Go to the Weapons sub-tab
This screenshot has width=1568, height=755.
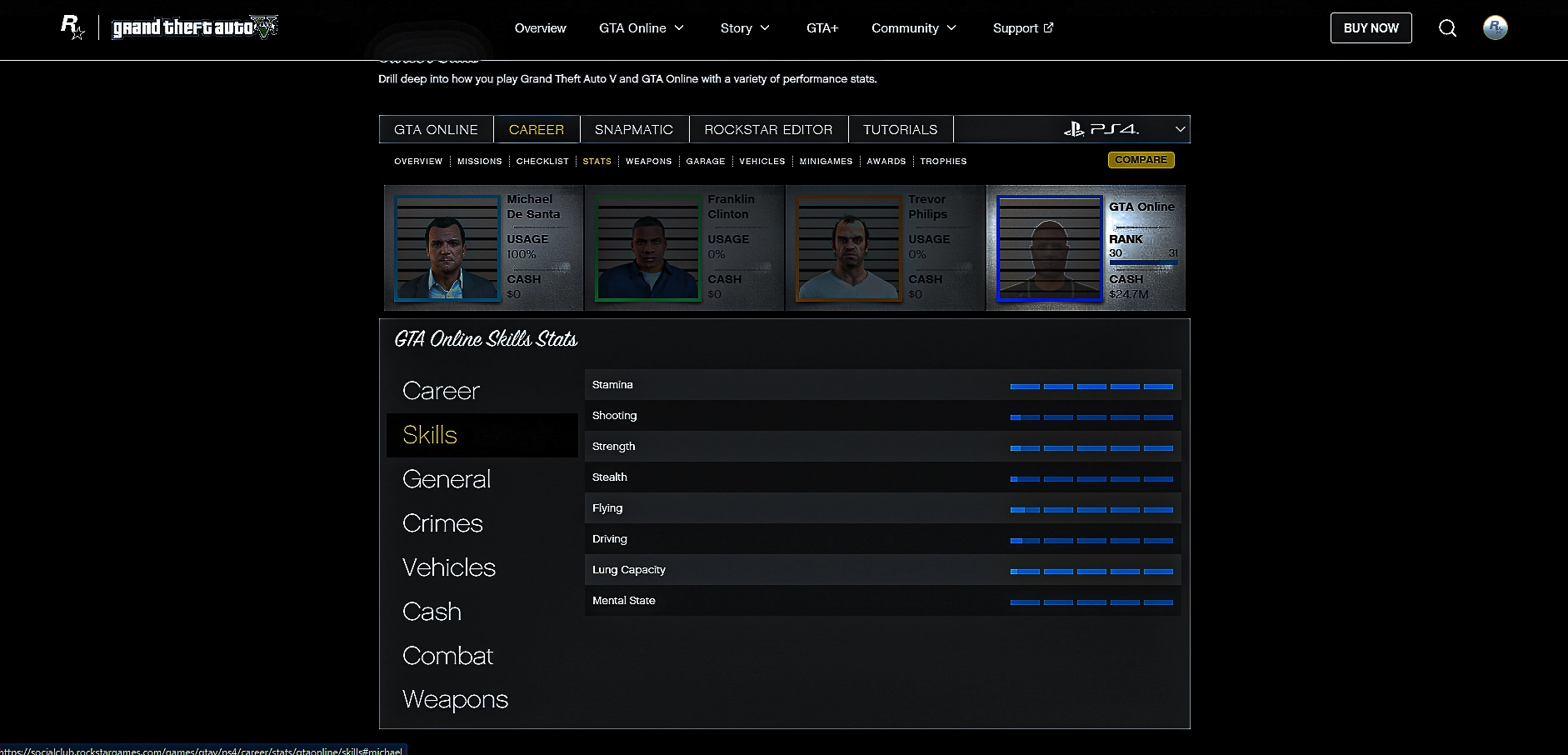(648, 161)
